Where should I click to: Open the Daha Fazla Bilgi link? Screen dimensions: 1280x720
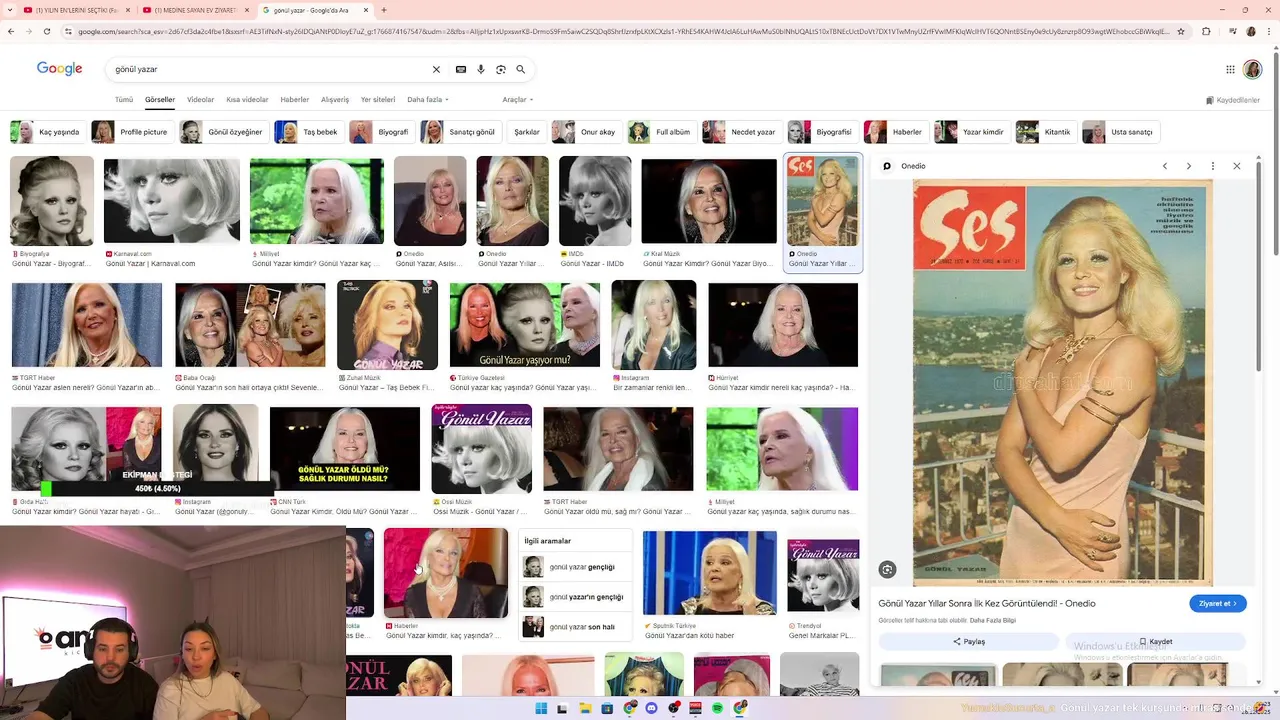click(992, 621)
